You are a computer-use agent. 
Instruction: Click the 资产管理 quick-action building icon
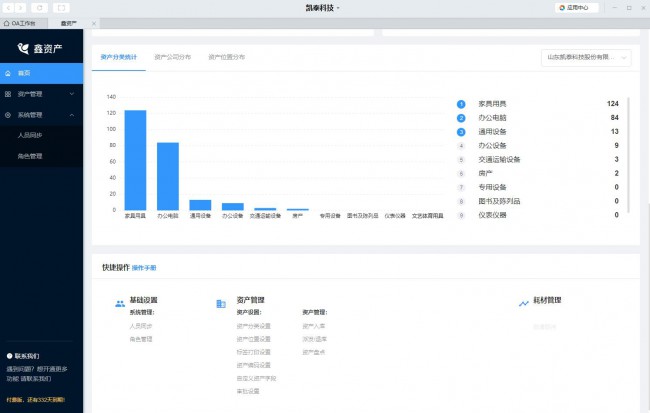(x=220, y=302)
